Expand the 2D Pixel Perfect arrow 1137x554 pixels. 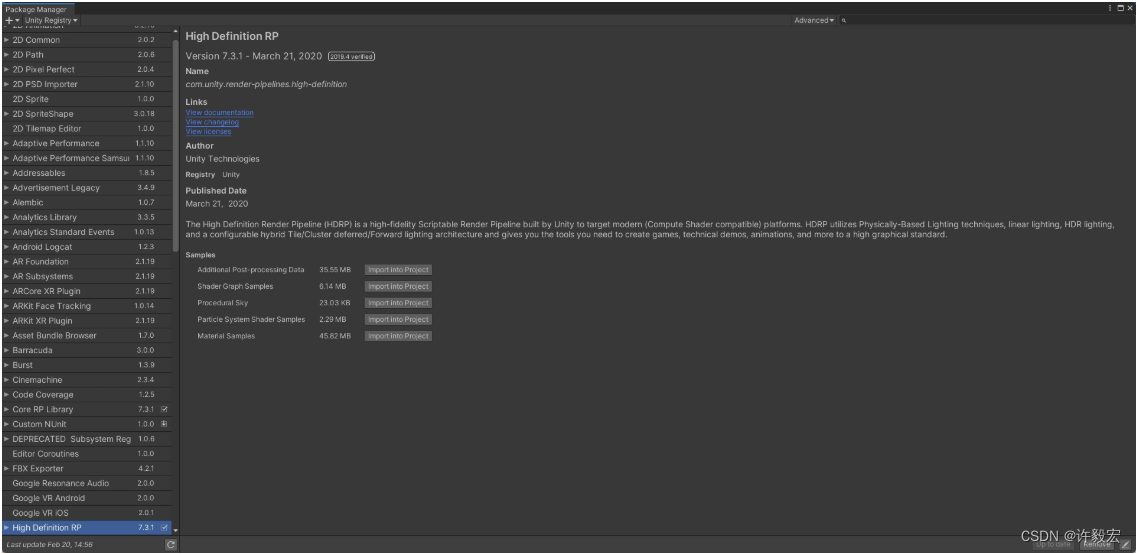click(x=7, y=70)
